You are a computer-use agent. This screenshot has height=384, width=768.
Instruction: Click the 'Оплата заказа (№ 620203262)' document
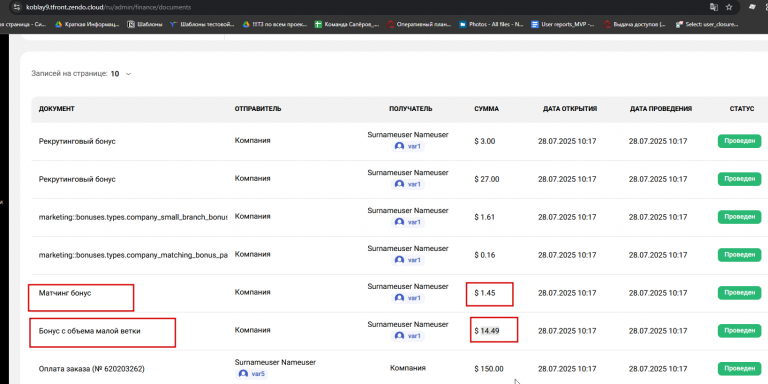92,369
